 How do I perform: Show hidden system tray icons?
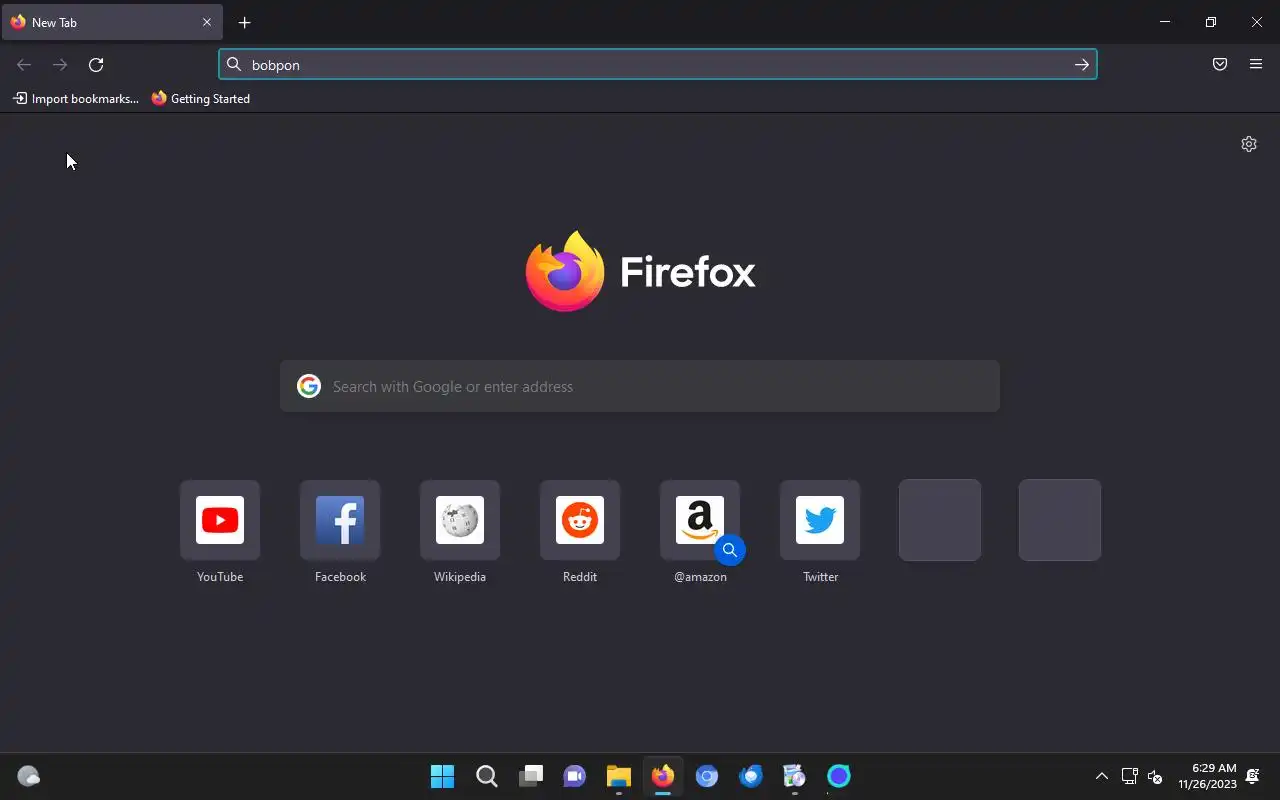1102,776
